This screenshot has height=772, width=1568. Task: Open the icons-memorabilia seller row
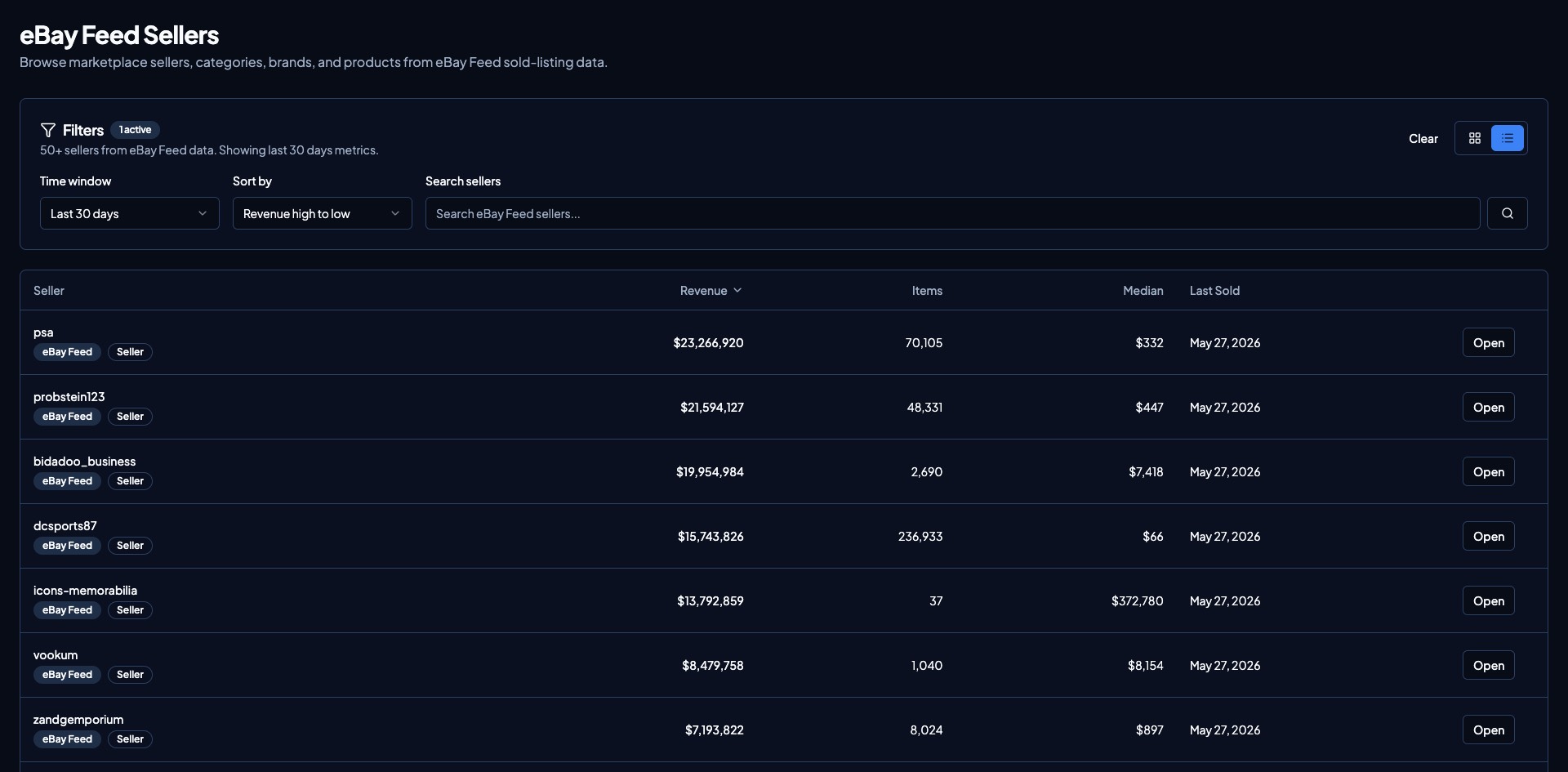pyautogui.click(x=1488, y=601)
